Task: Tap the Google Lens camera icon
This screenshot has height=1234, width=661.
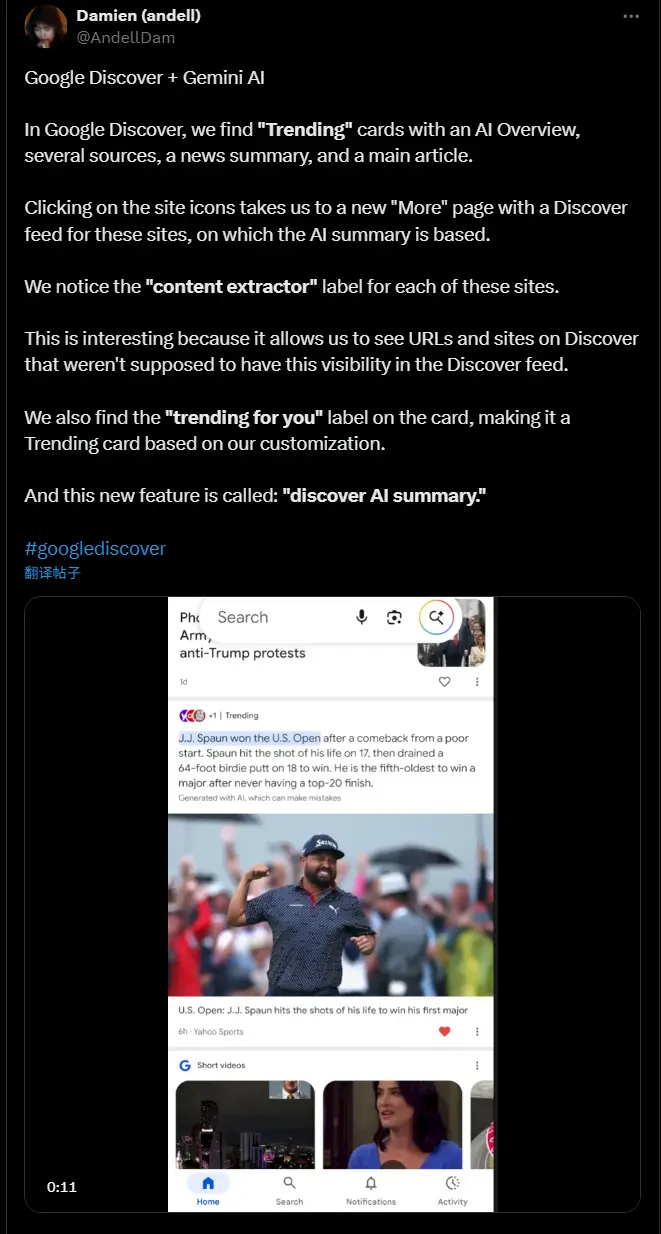Action: [395, 618]
